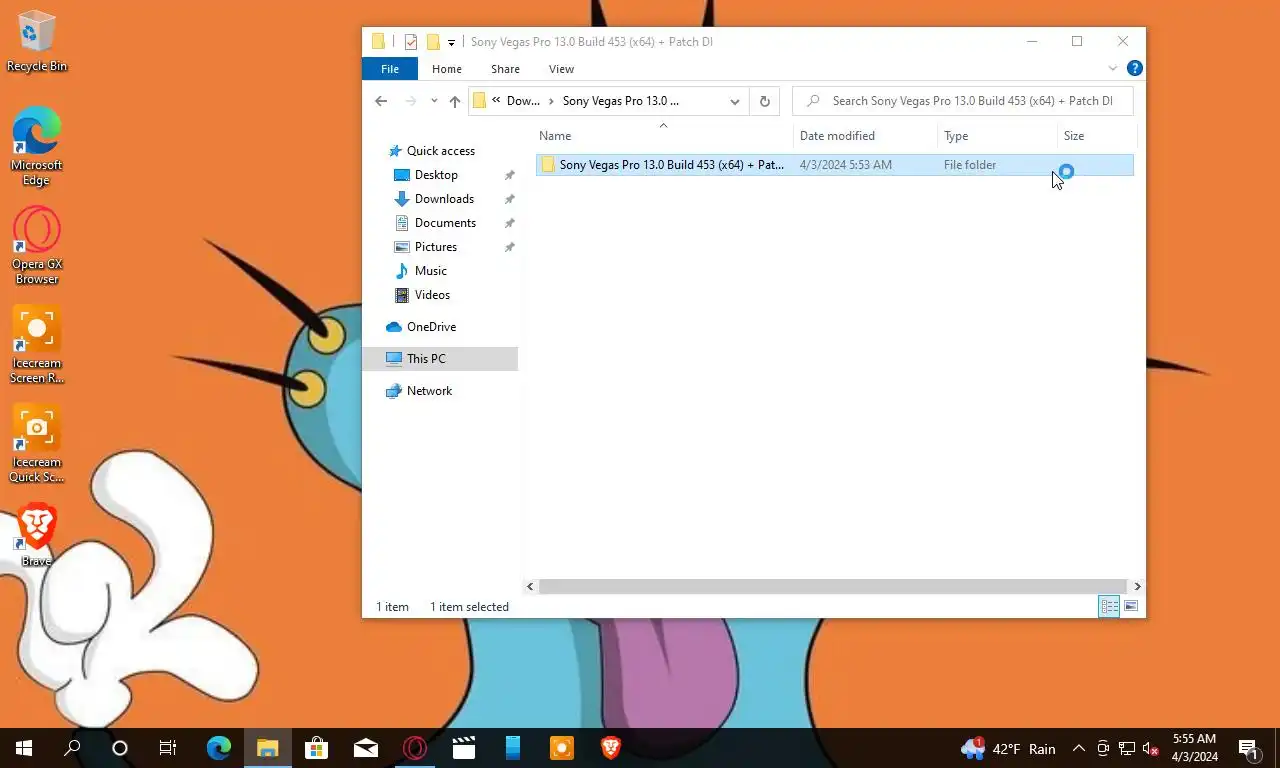Open Brave browser from the taskbar
This screenshot has width=1280, height=768.
click(x=611, y=748)
